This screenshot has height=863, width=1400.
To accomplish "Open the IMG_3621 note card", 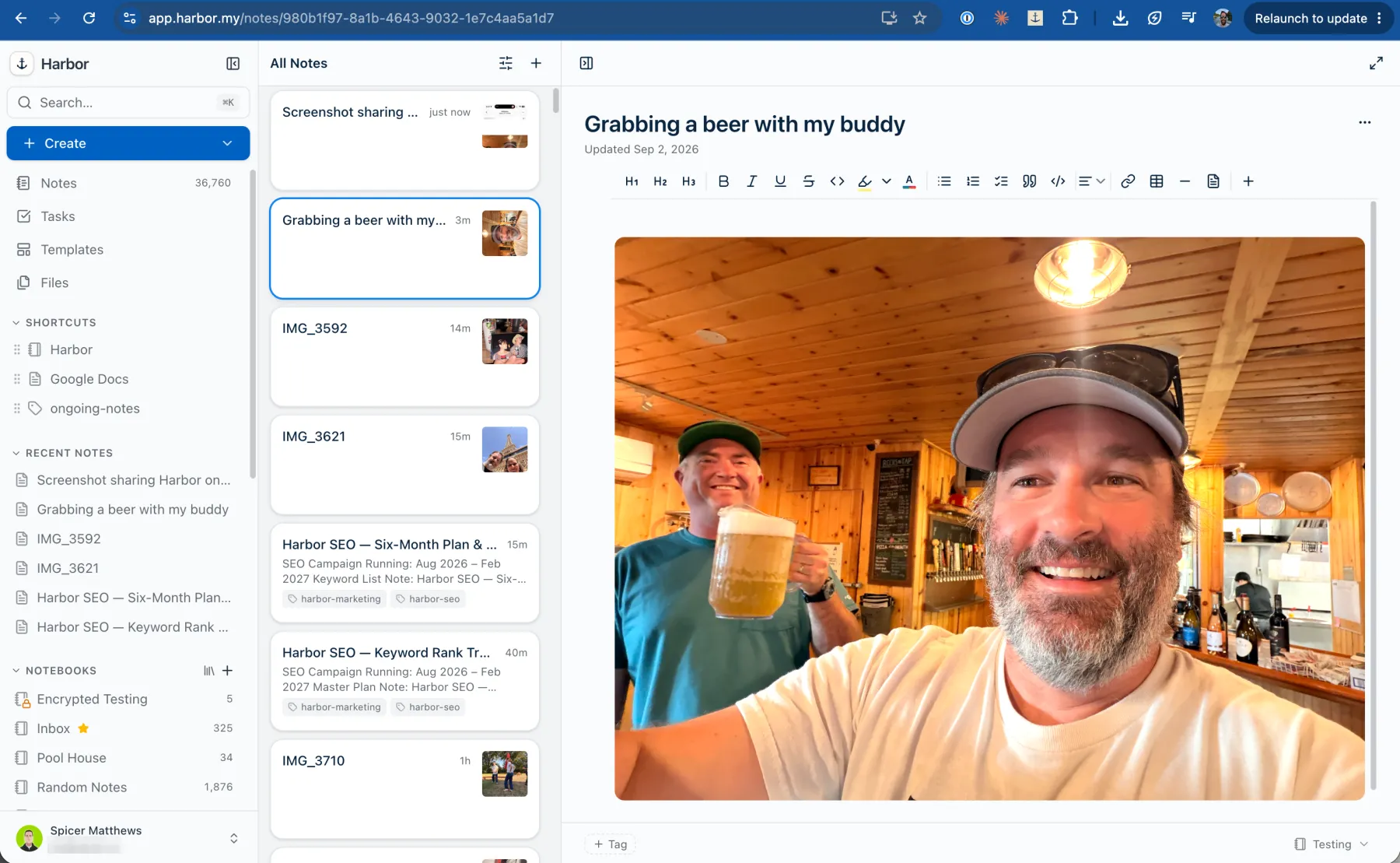I will pos(404,465).
